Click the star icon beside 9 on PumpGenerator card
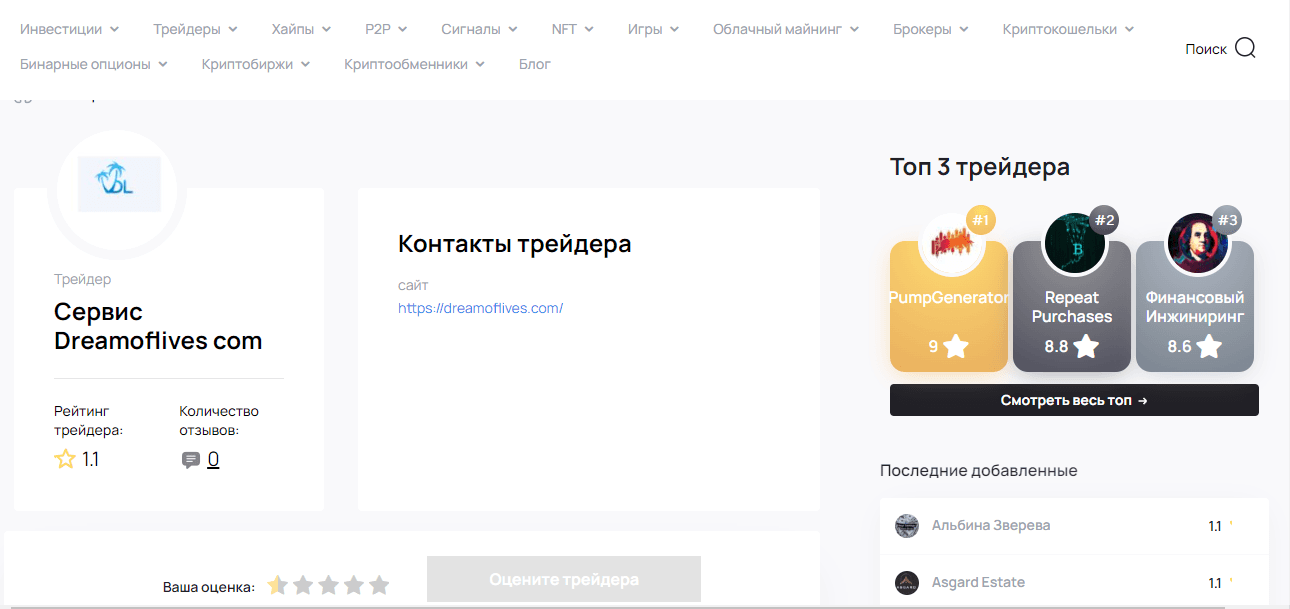Image resolution: width=1290 pixels, height=609 pixels. click(957, 345)
